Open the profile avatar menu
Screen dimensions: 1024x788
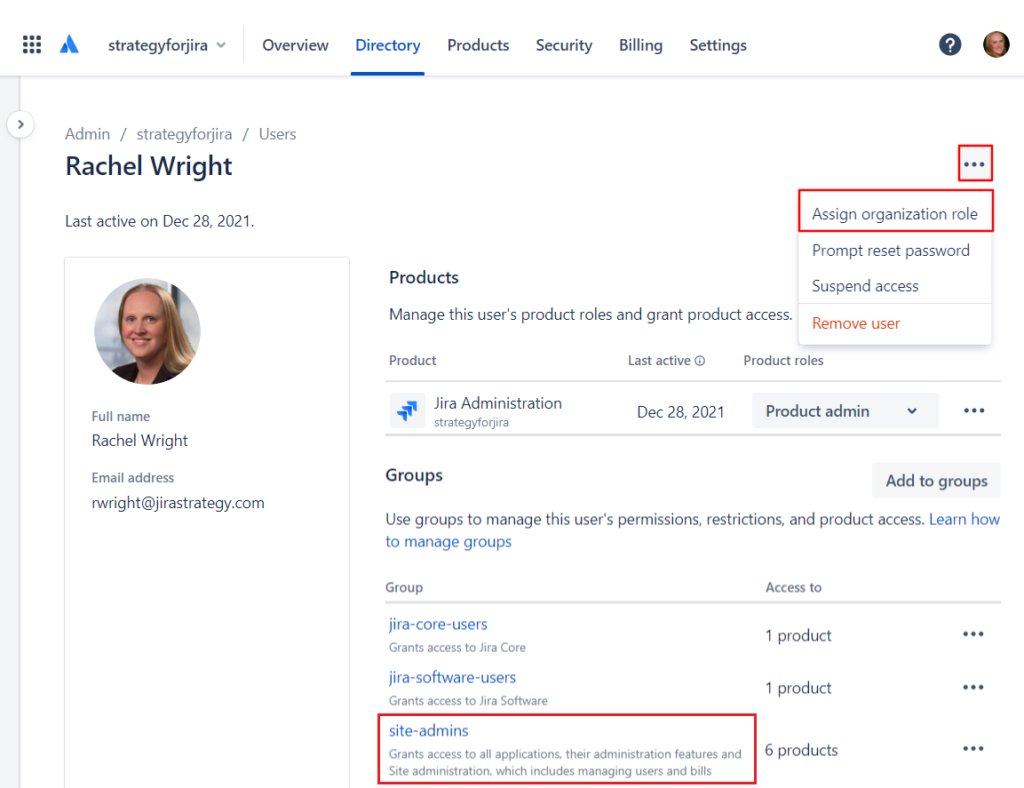point(996,44)
